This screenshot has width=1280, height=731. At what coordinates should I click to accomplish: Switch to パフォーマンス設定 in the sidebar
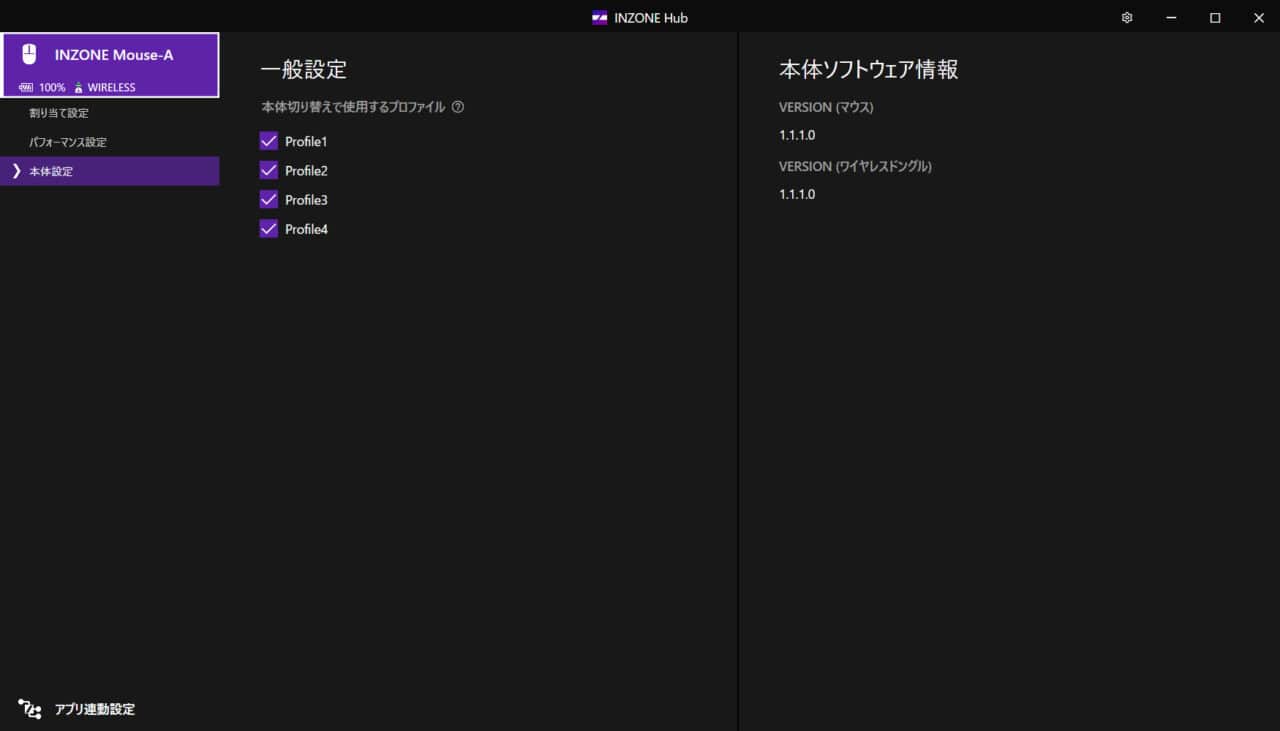point(68,142)
